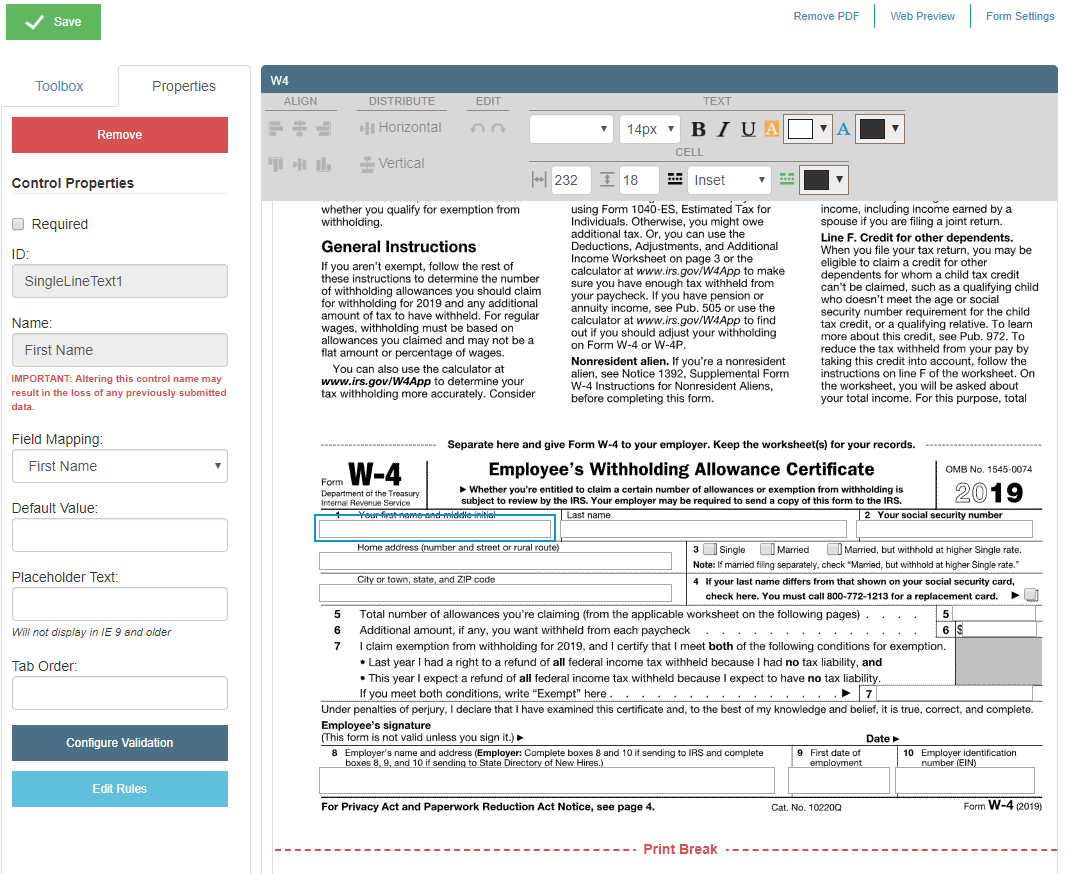Toggle underline text formatting
The image size is (1065, 874).
click(x=748, y=129)
